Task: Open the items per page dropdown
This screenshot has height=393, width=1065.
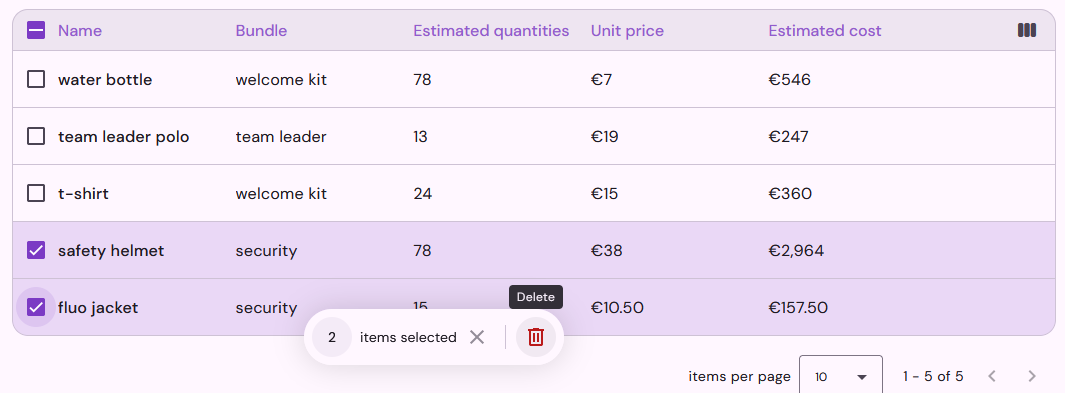Action: click(x=841, y=376)
